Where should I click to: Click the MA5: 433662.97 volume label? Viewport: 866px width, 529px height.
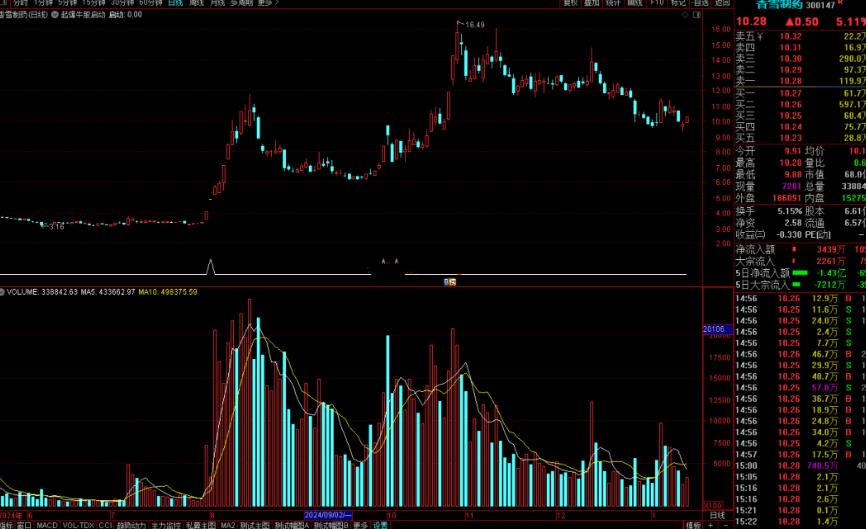pos(108,292)
